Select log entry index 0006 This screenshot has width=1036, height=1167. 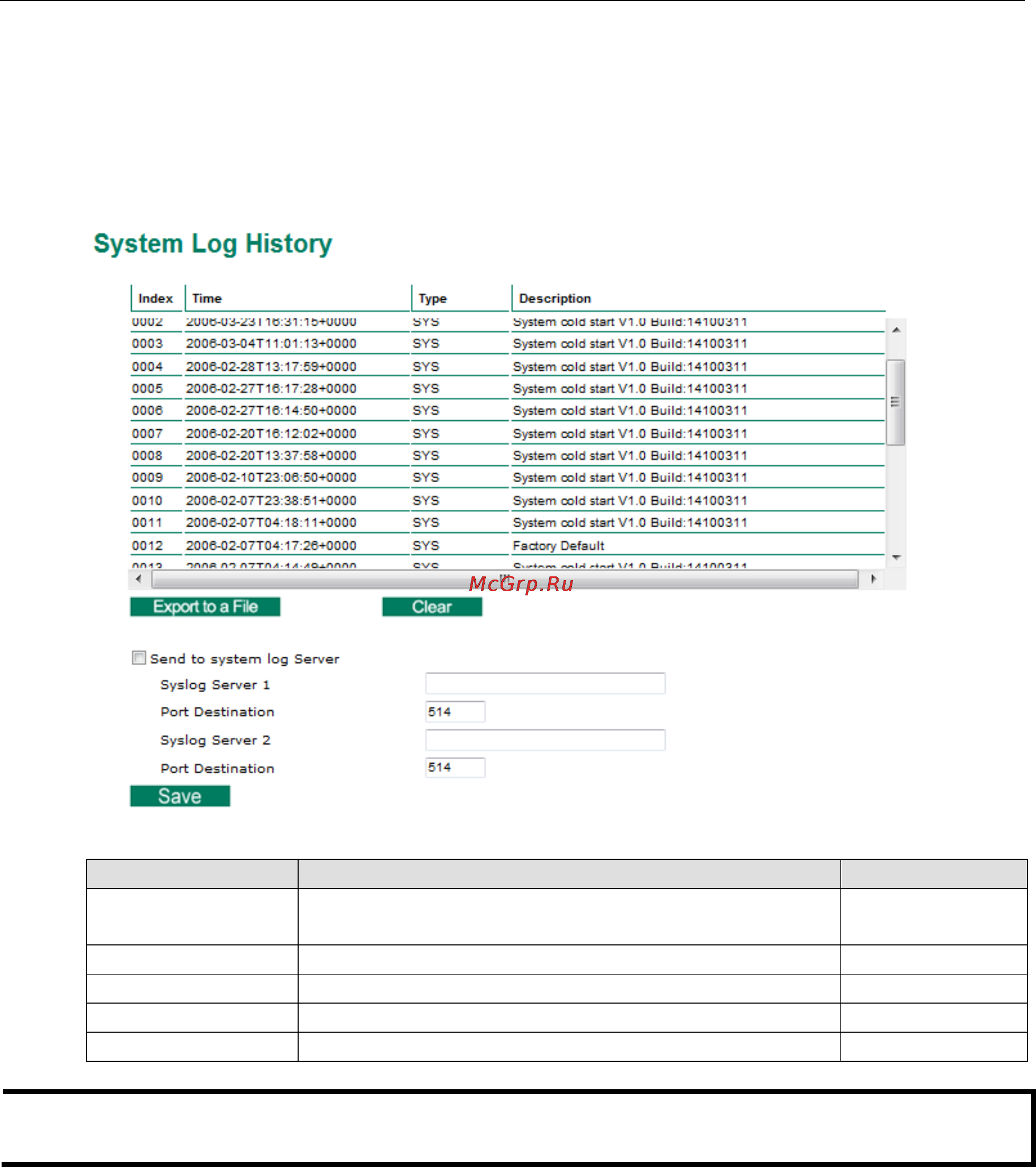[147, 410]
